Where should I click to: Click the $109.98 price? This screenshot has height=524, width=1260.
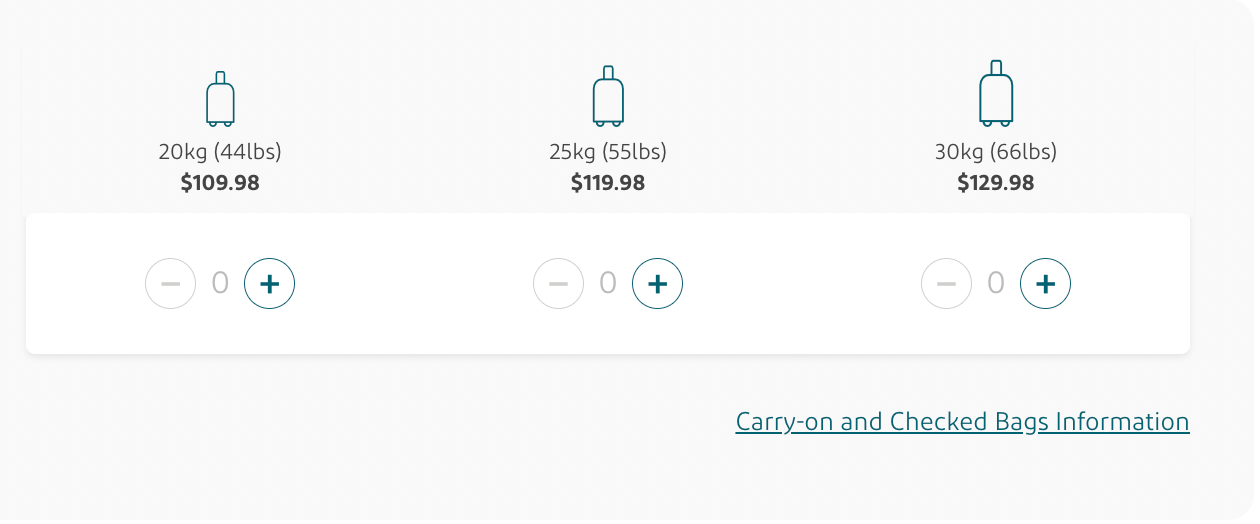pyautogui.click(x=220, y=183)
